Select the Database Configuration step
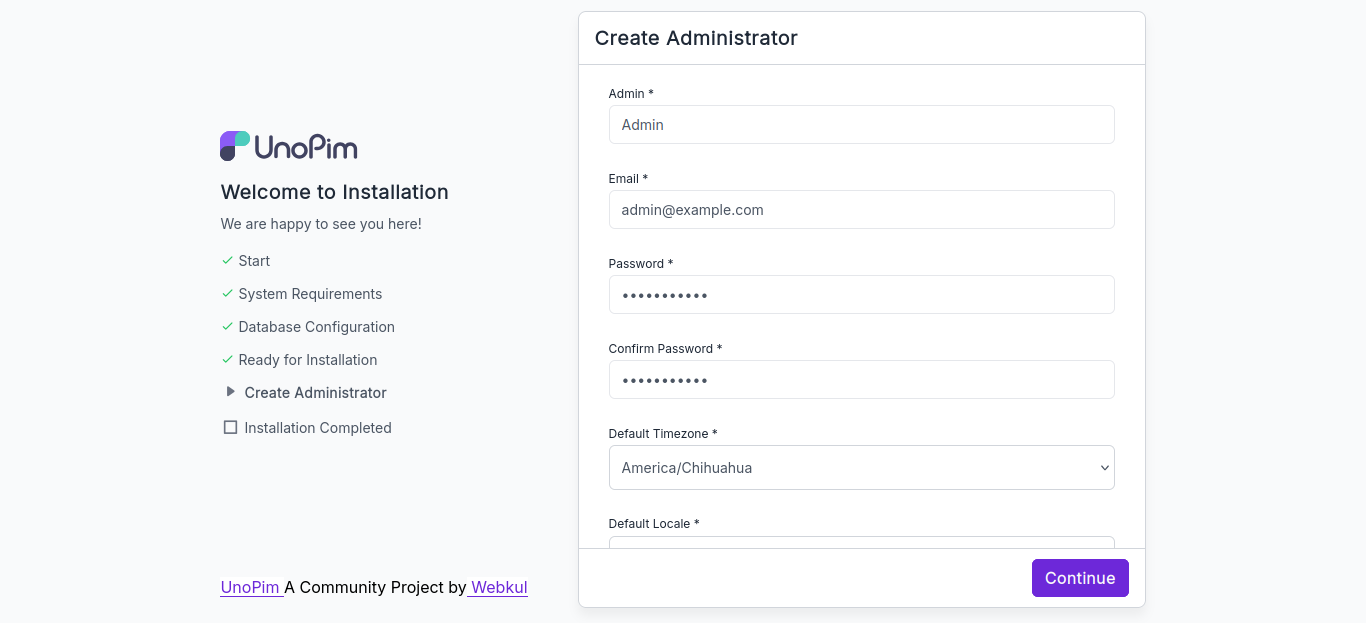This screenshot has height=623, width=1366. [x=316, y=327]
